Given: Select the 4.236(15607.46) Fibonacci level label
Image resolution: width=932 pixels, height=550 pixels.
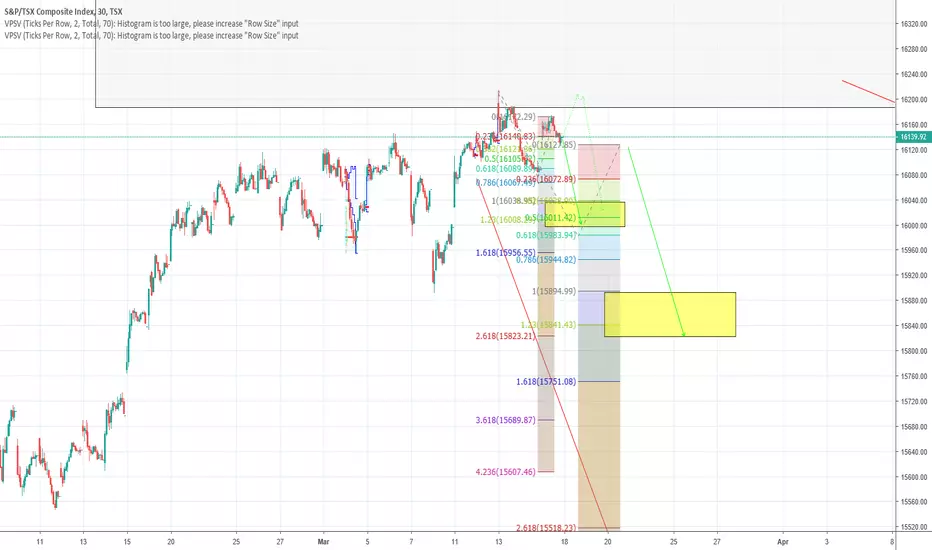Looking at the screenshot, I should 505,472.
